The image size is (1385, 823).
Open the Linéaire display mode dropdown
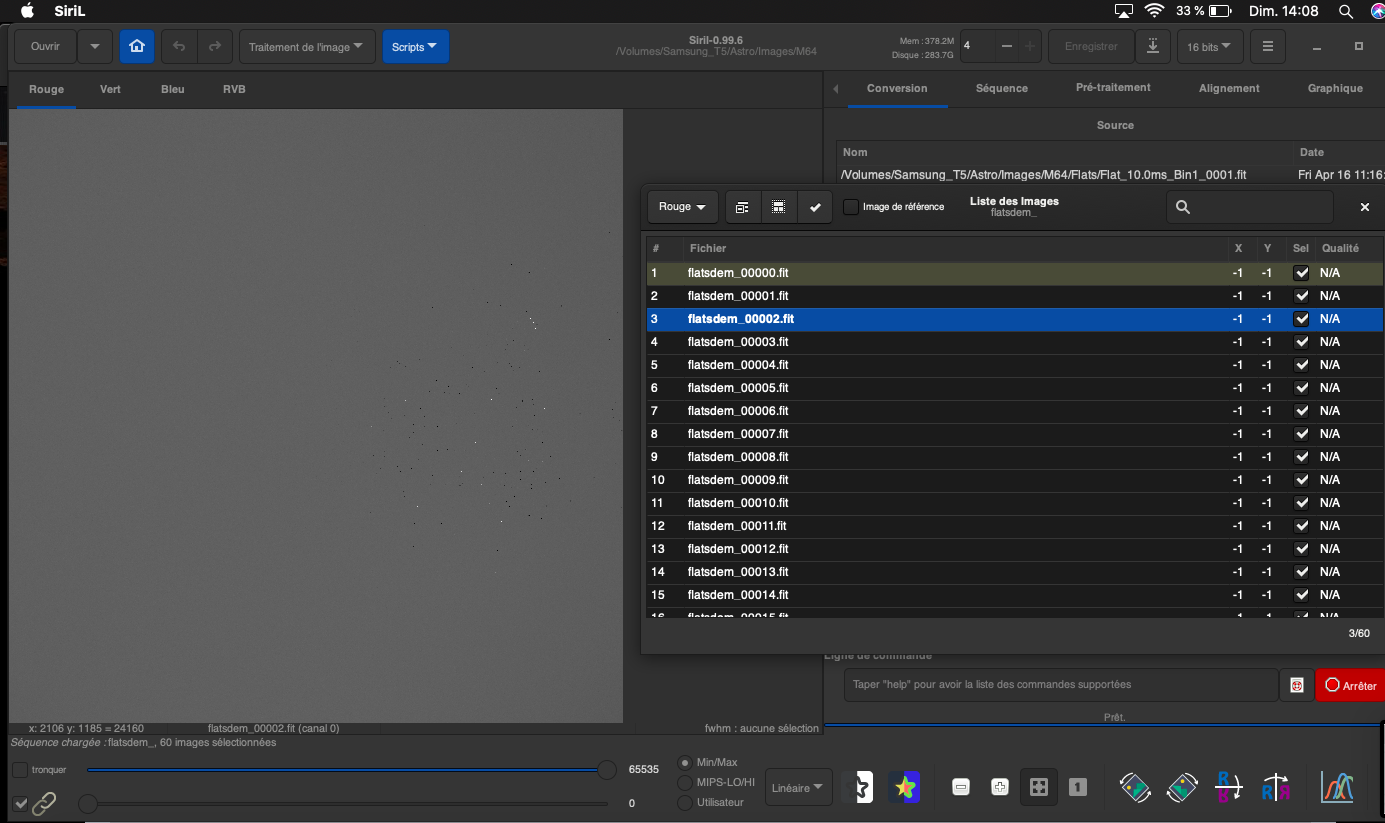(x=798, y=787)
